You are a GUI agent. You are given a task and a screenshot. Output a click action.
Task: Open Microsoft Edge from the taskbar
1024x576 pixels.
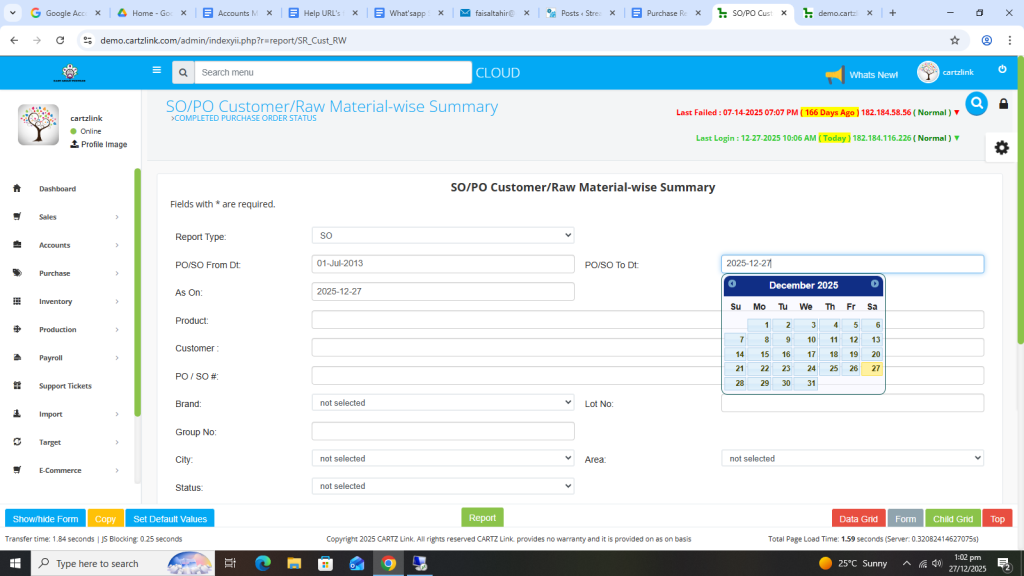tap(263, 563)
